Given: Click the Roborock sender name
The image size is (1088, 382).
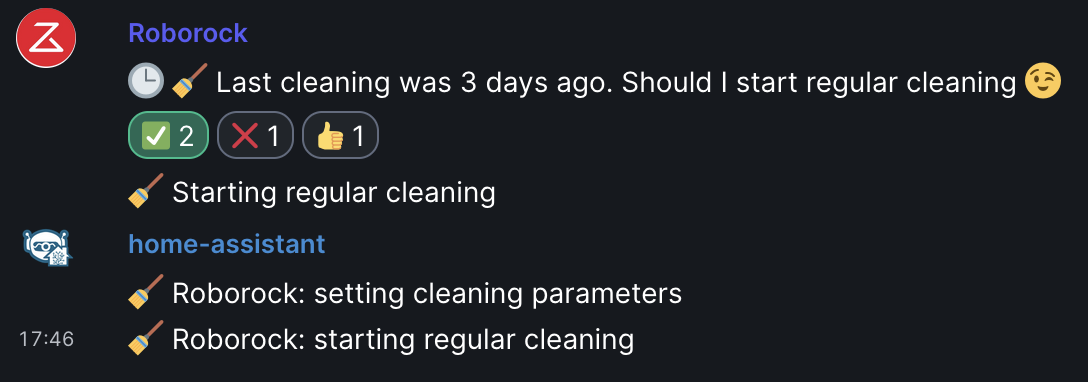Looking at the screenshot, I should [x=188, y=33].
